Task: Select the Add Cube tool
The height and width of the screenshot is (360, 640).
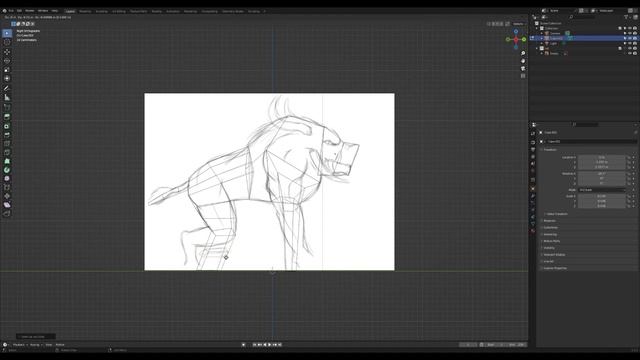Action: 7,107
